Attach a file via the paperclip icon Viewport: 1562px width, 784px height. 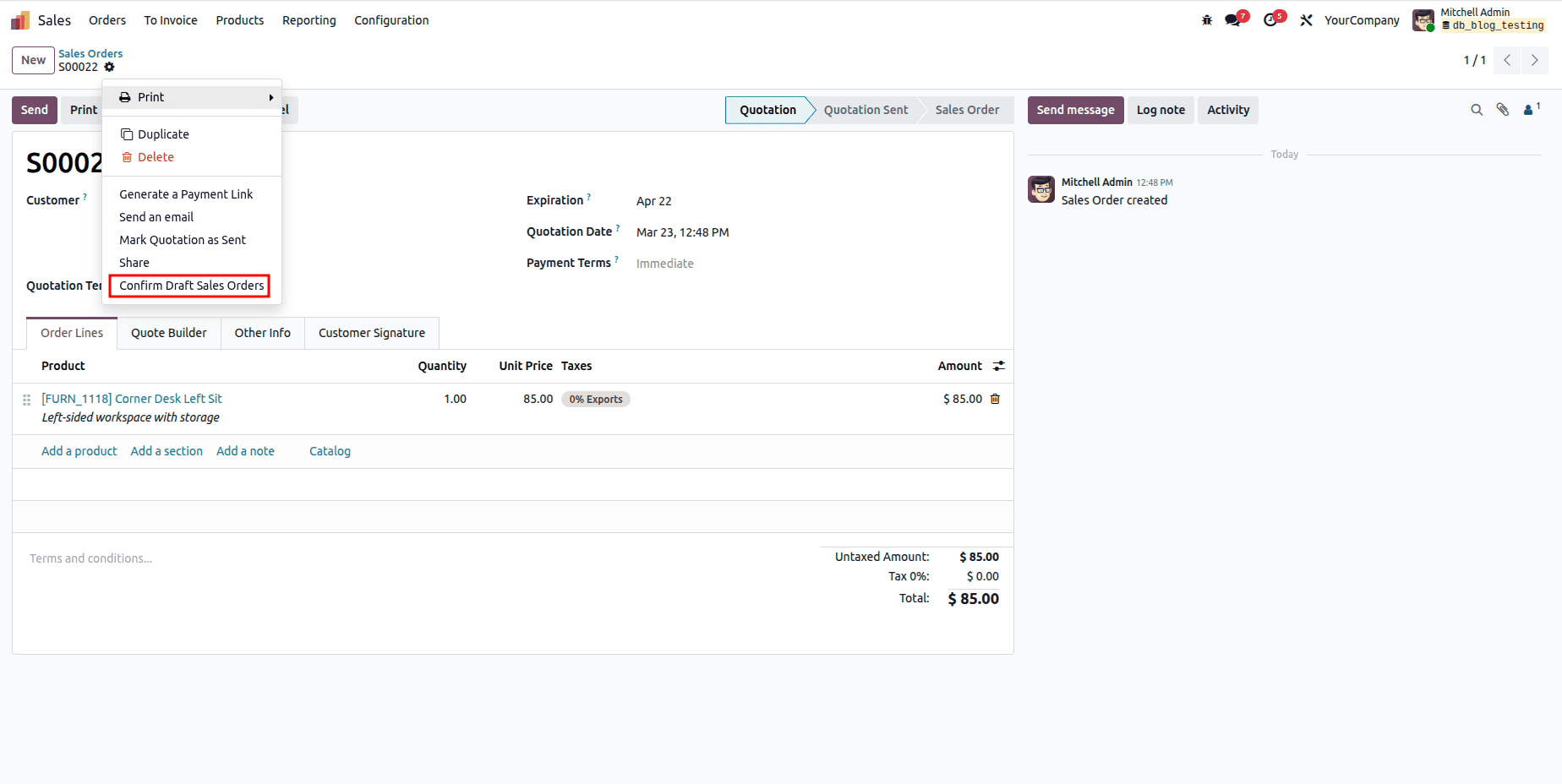(1503, 110)
